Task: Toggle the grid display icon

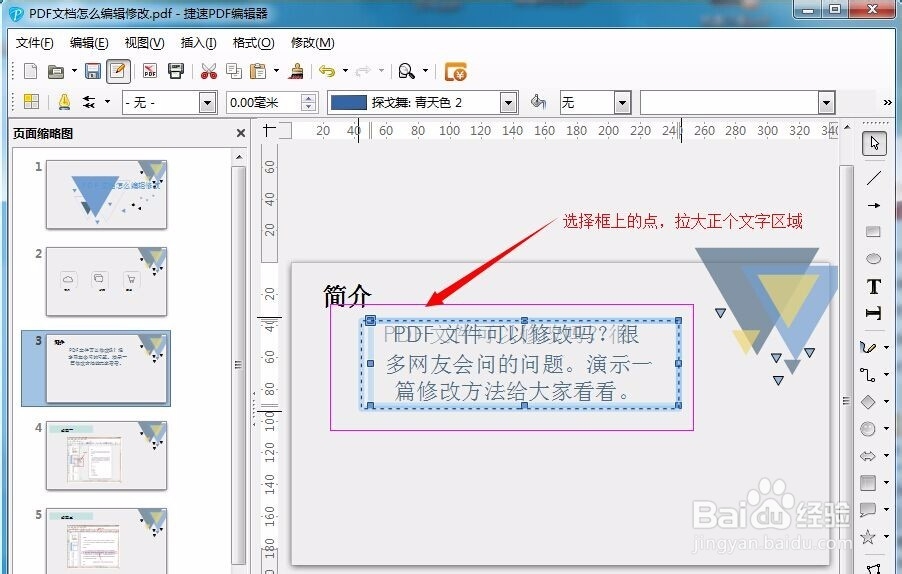Action: pyautogui.click(x=31, y=102)
